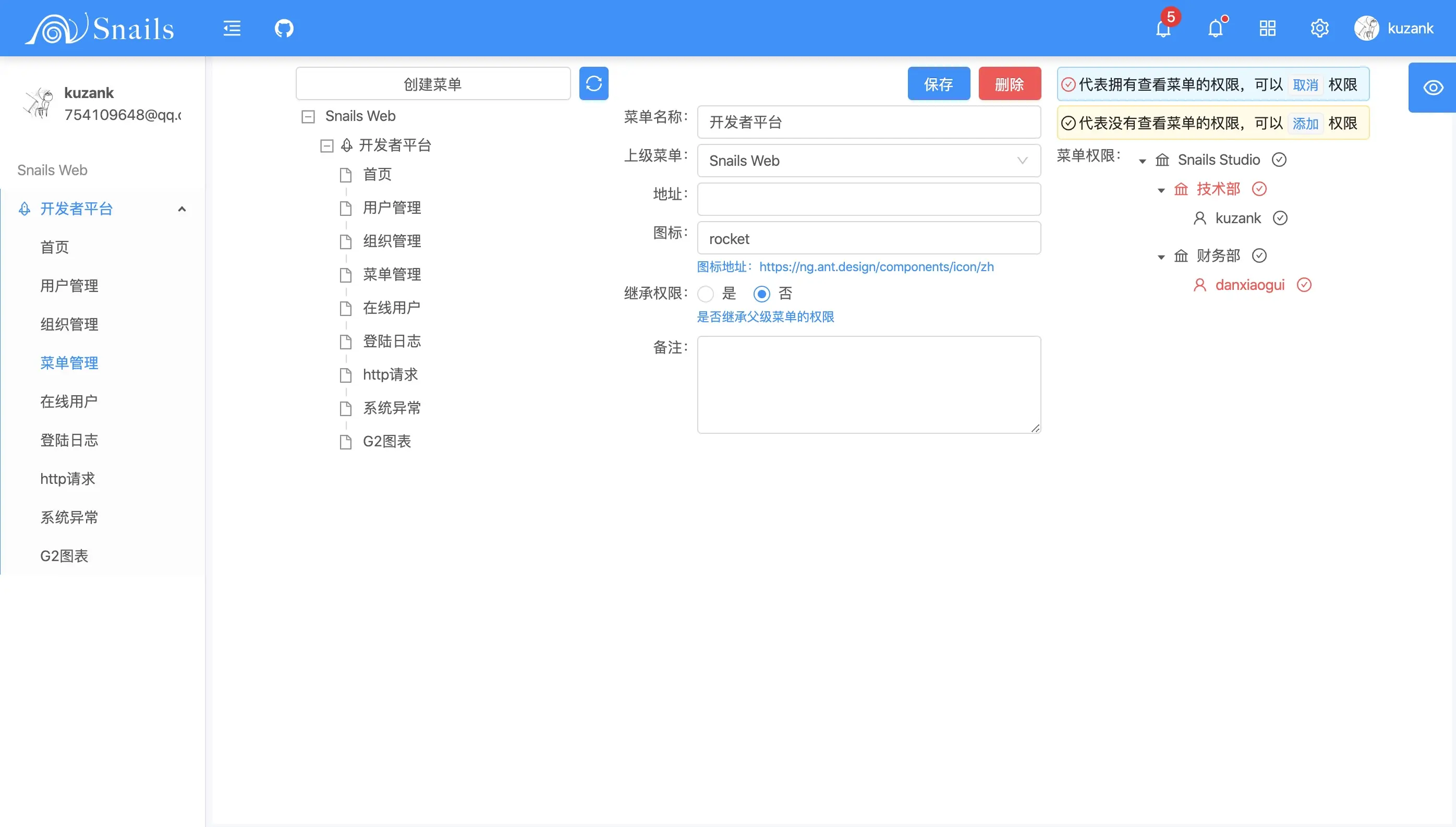
Task: Open 在线用户 in left sidebar
Action: pos(69,402)
